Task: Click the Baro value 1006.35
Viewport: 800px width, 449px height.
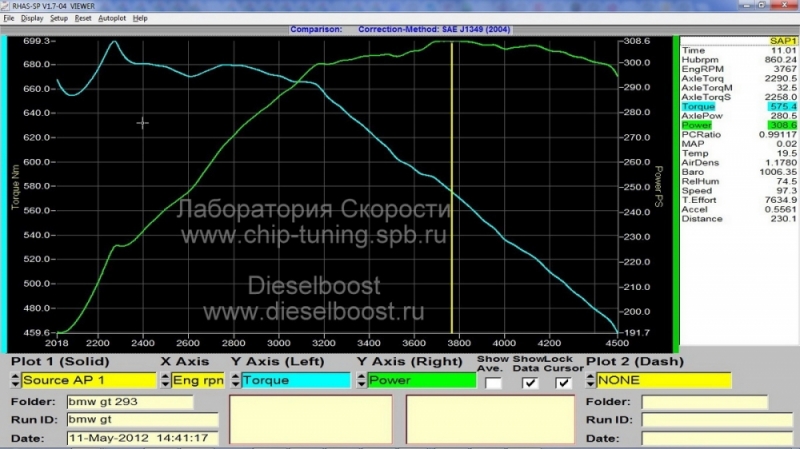Action: pyautogui.click(x=778, y=172)
